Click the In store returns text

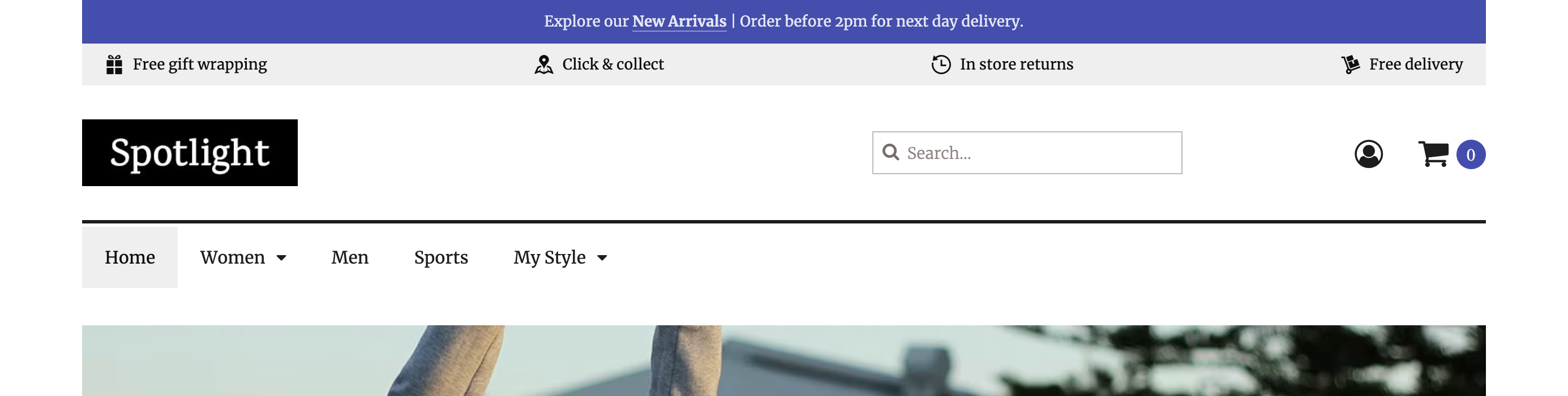tap(1017, 64)
